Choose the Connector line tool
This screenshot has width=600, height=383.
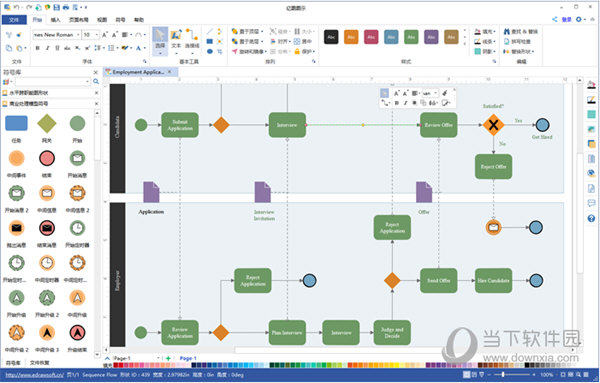pyautogui.click(x=192, y=39)
